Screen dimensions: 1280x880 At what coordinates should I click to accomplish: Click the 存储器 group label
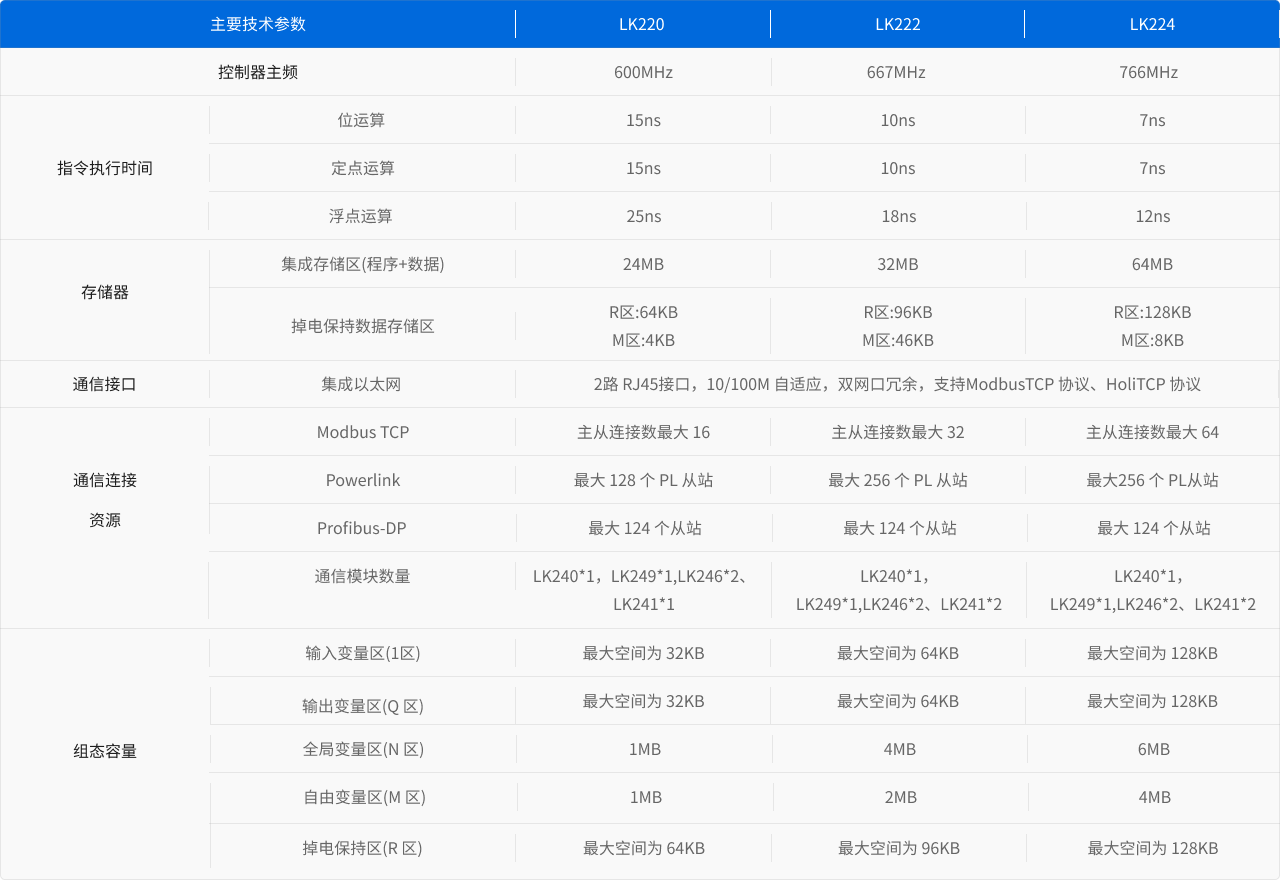point(105,292)
